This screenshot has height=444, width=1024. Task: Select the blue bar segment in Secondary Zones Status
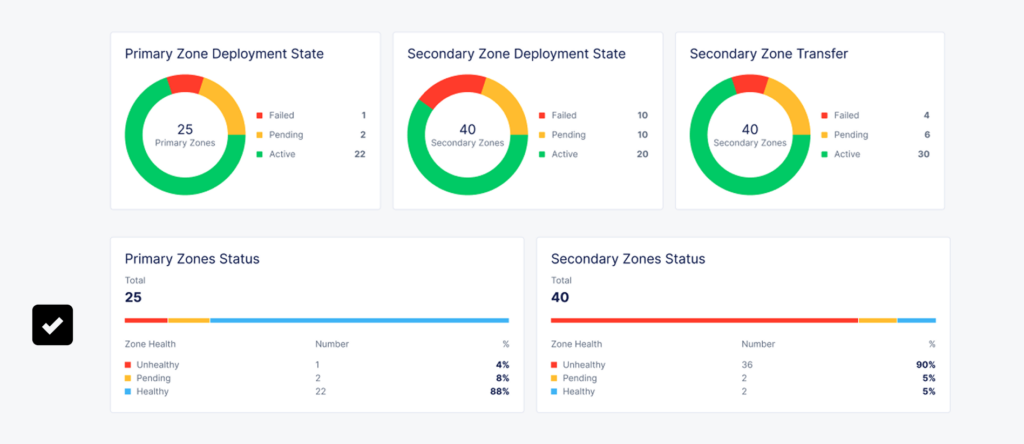(x=917, y=321)
